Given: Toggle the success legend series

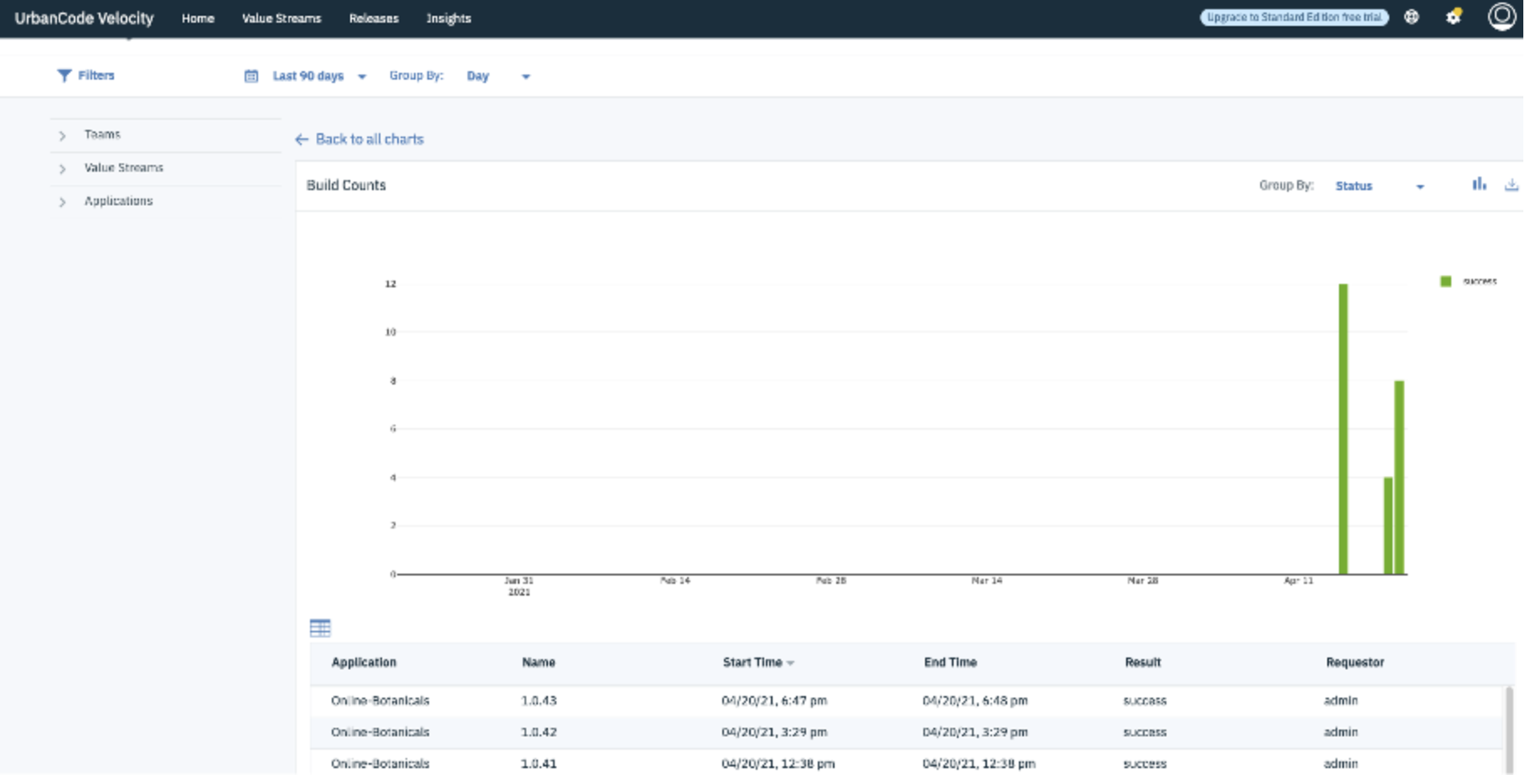Looking at the screenshot, I should click(1445, 281).
